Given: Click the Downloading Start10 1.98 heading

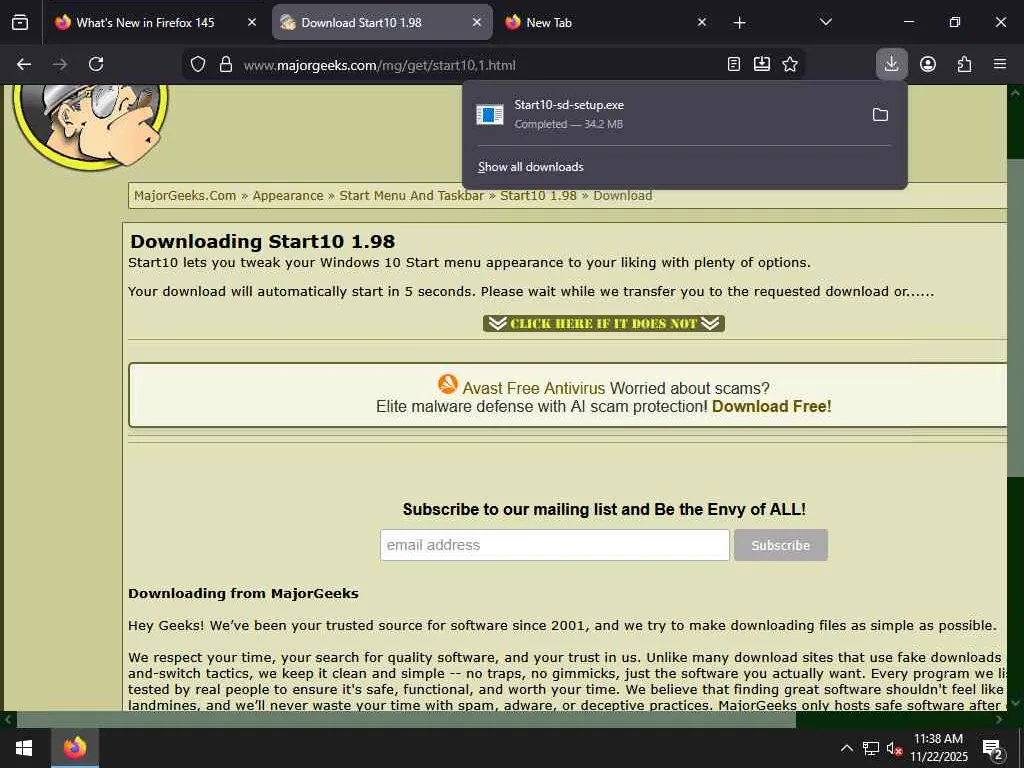Looking at the screenshot, I should (x=263, y=242).
